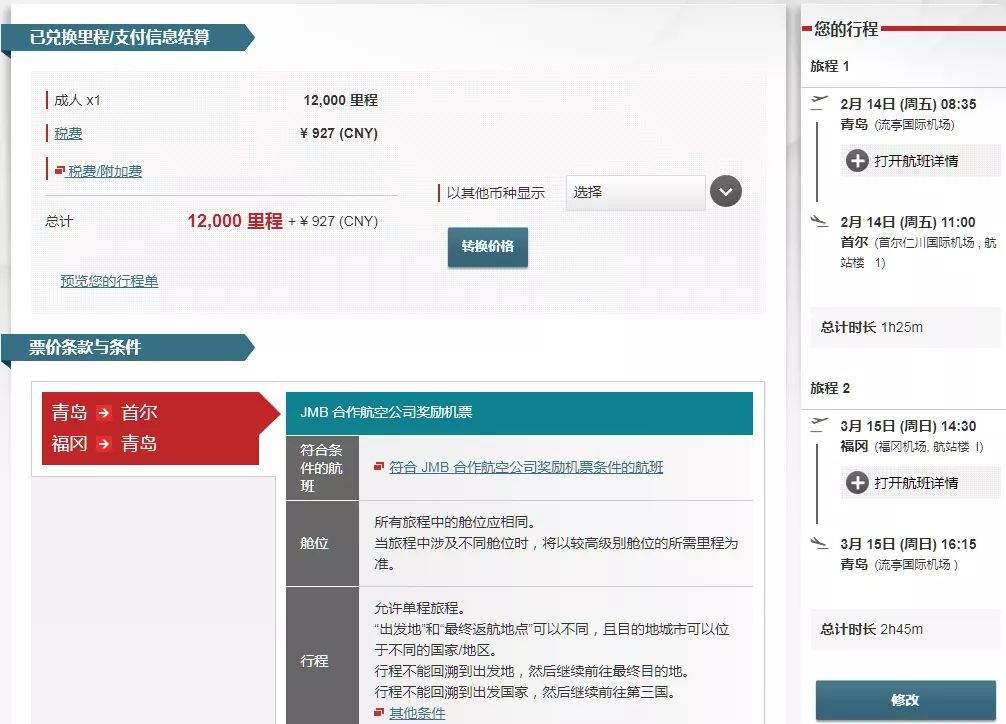This screenshot has height=724, width=1006.
Task: Click the arrow icon between 青岛 and 首尔
Action: click(x=103, y=413)
